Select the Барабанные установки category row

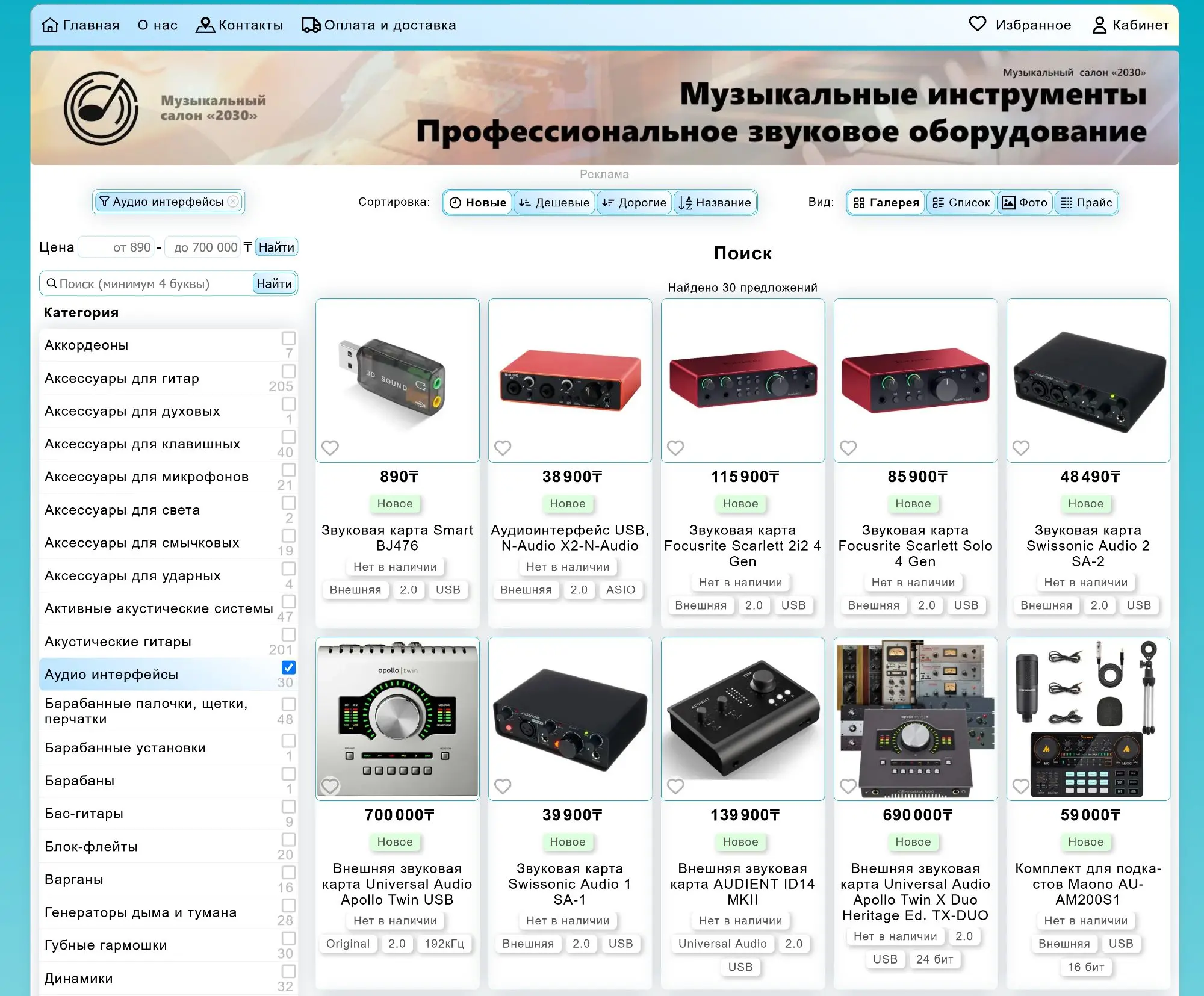168,747
